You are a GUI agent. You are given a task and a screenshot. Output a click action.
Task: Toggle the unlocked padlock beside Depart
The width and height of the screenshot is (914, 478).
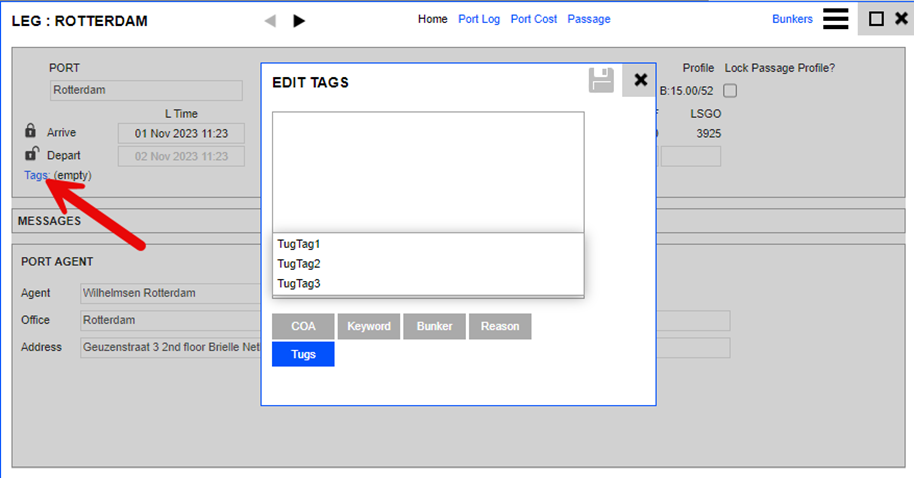31,154
